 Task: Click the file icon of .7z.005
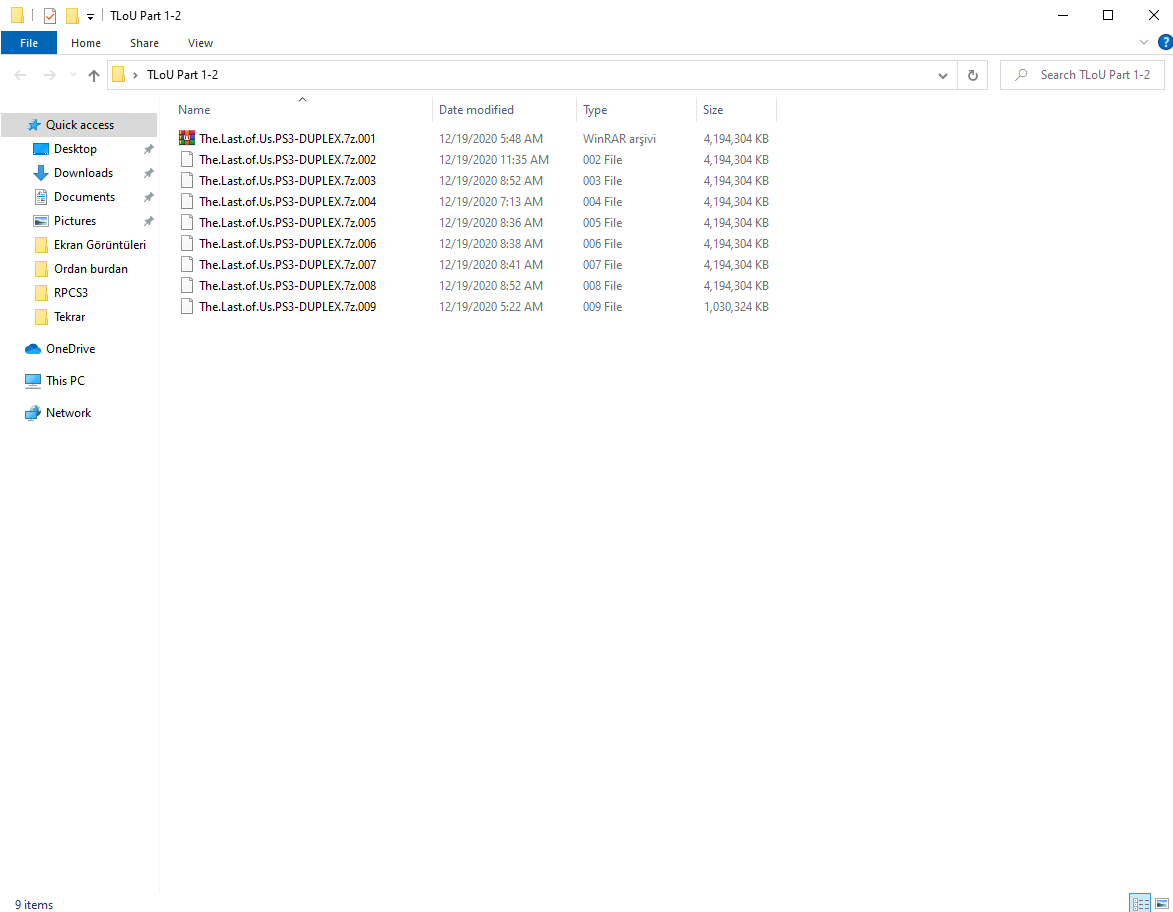pos(187,222)
